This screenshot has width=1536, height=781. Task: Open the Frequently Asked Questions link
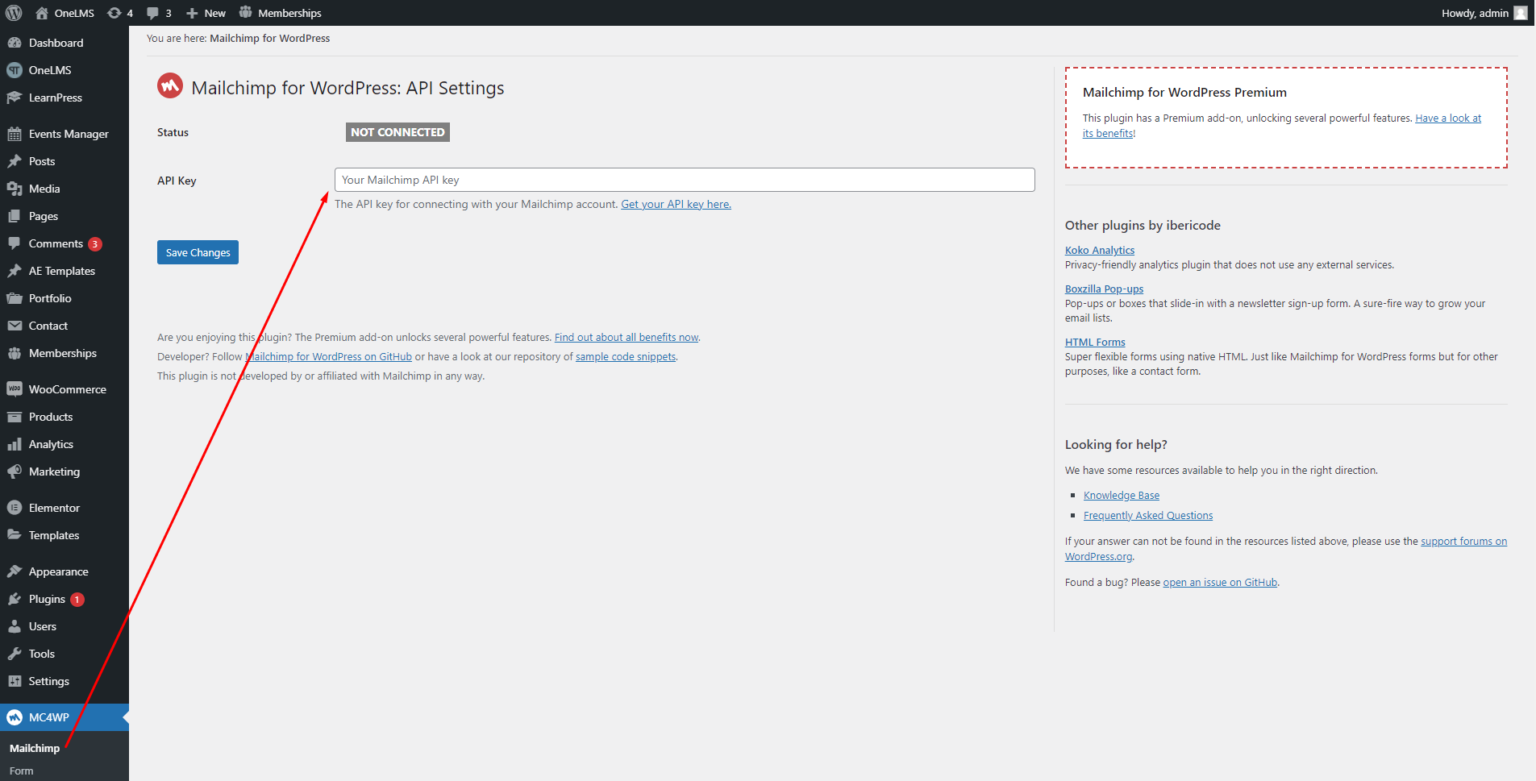(1148, 516)
